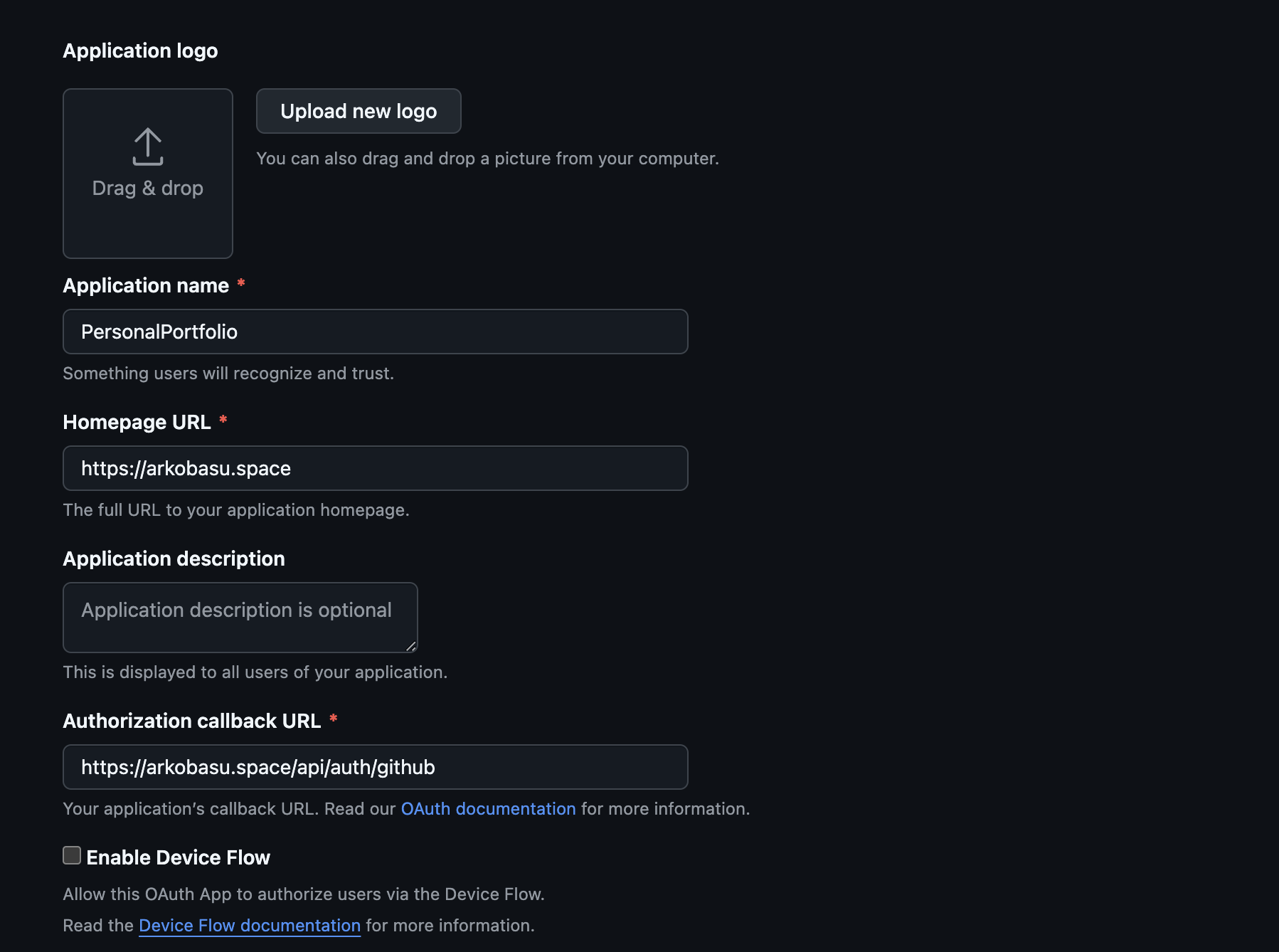The image size is (1279, 952).
Task: Click the Application logo heading
Action: [140, 51]
